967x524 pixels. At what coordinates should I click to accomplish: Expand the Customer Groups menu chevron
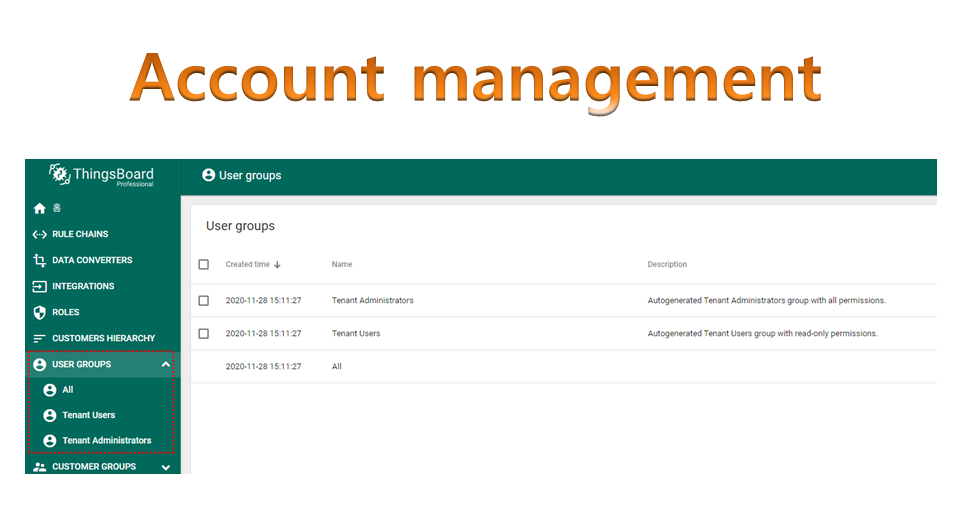tap(165, 467)
